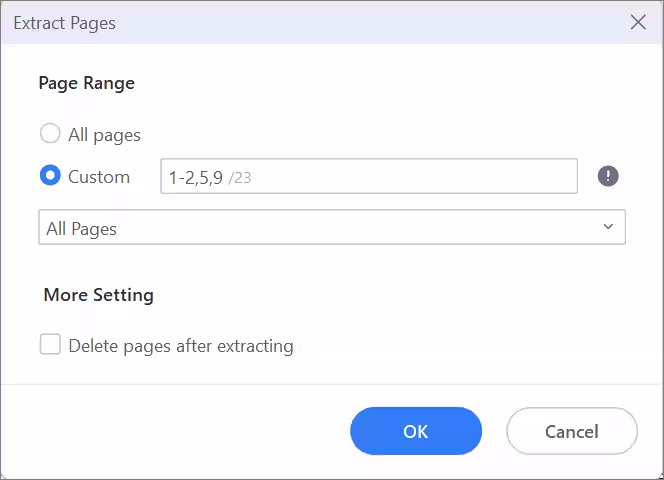Viewport: 664px width, 480px height.
Task: Click the "More Setting" heading
Action: 99,295
